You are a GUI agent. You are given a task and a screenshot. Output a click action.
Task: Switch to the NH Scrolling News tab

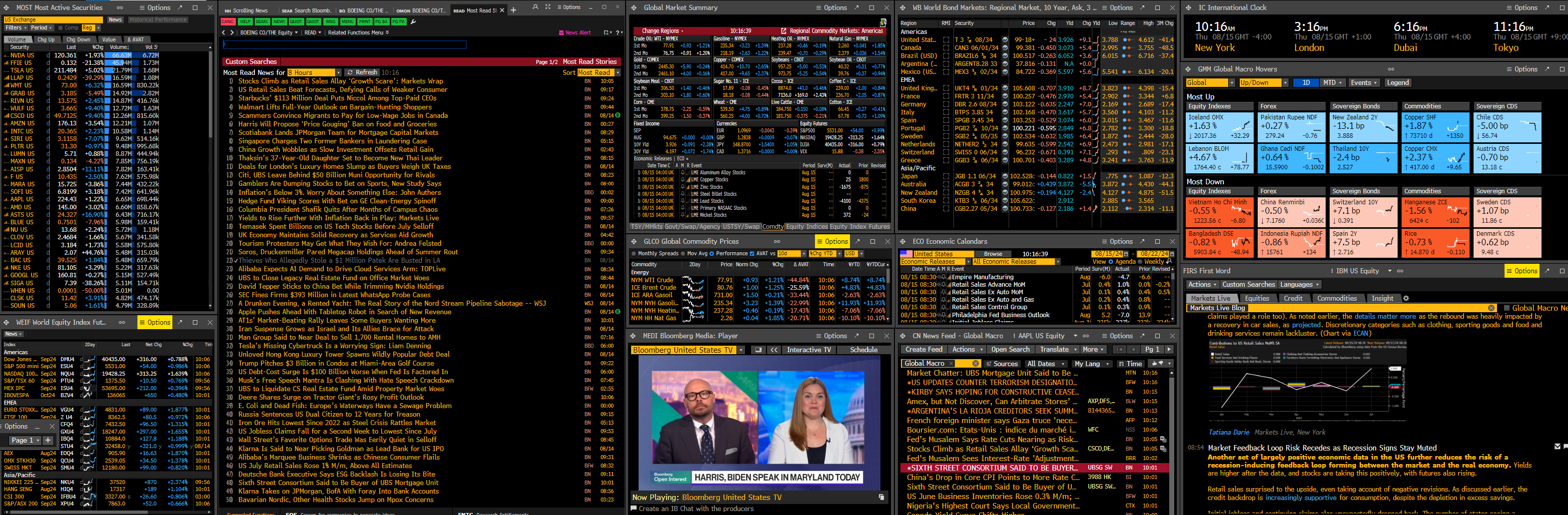(246, 10)
